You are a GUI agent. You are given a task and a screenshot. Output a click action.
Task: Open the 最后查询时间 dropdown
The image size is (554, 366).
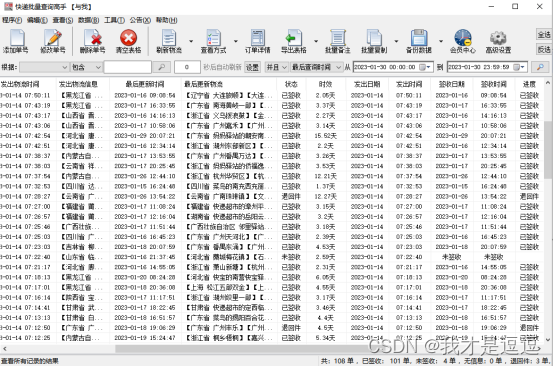tap(316, 67)
